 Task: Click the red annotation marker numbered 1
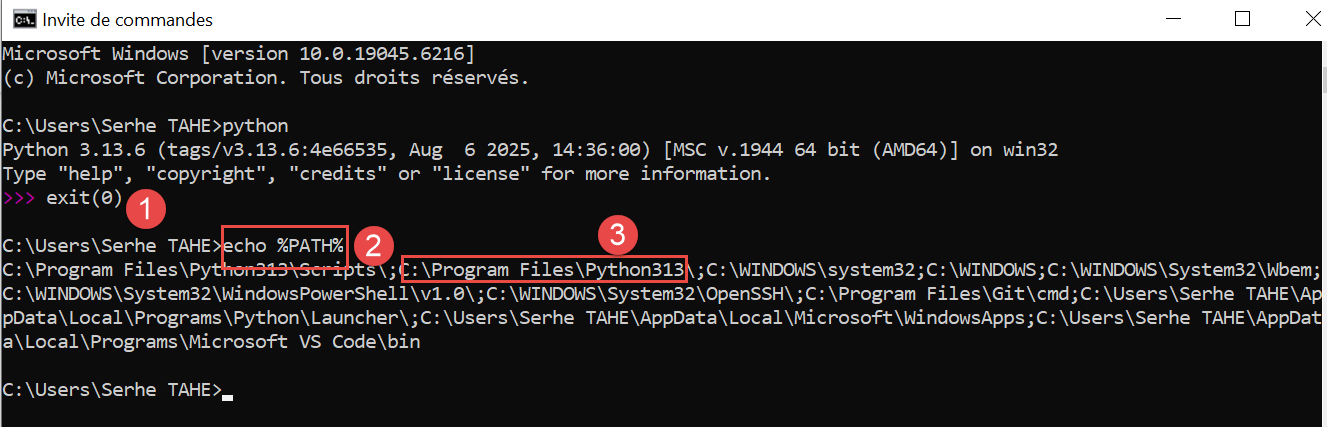(146, 211)
